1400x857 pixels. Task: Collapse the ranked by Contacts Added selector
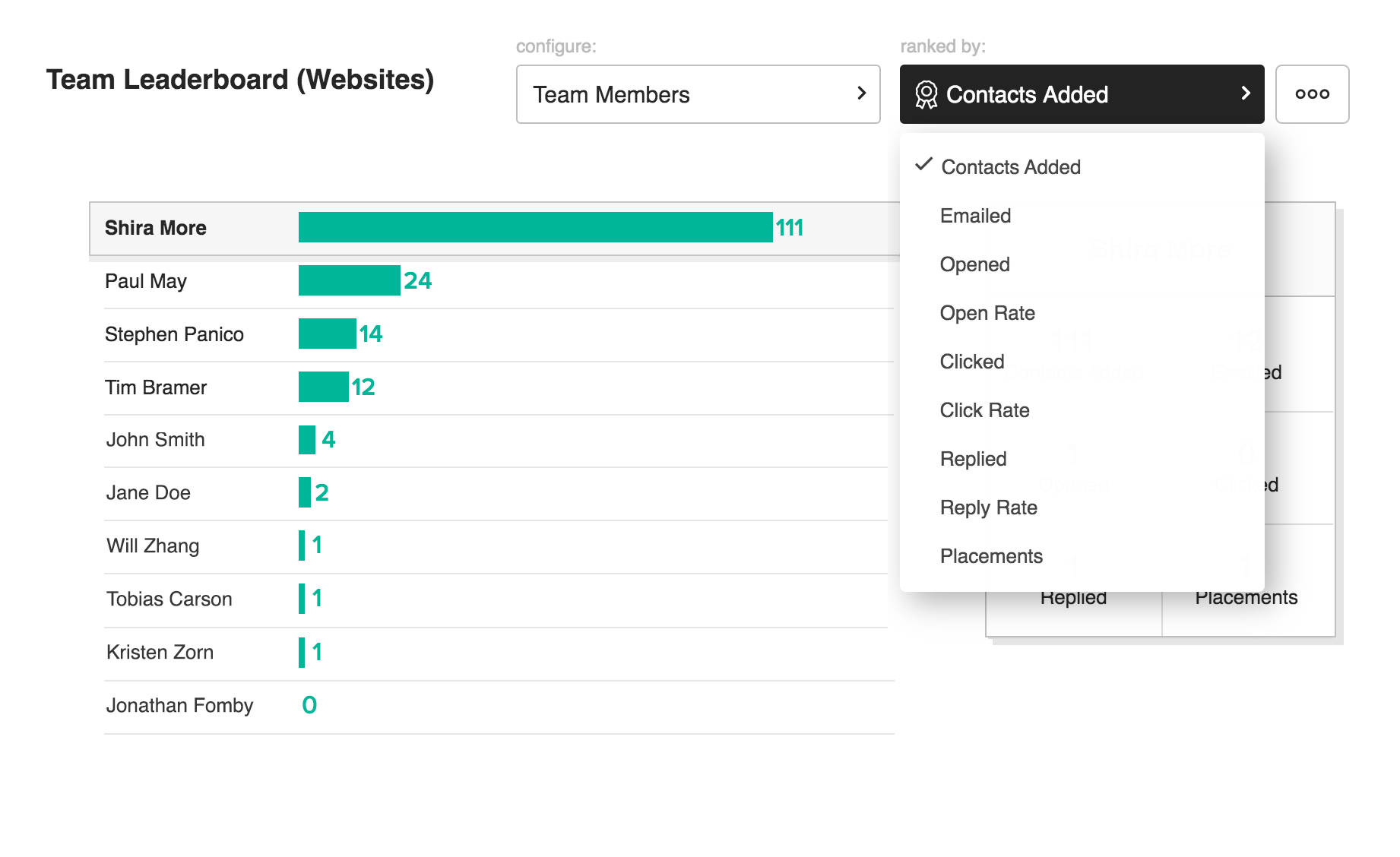pos(1081,94)
